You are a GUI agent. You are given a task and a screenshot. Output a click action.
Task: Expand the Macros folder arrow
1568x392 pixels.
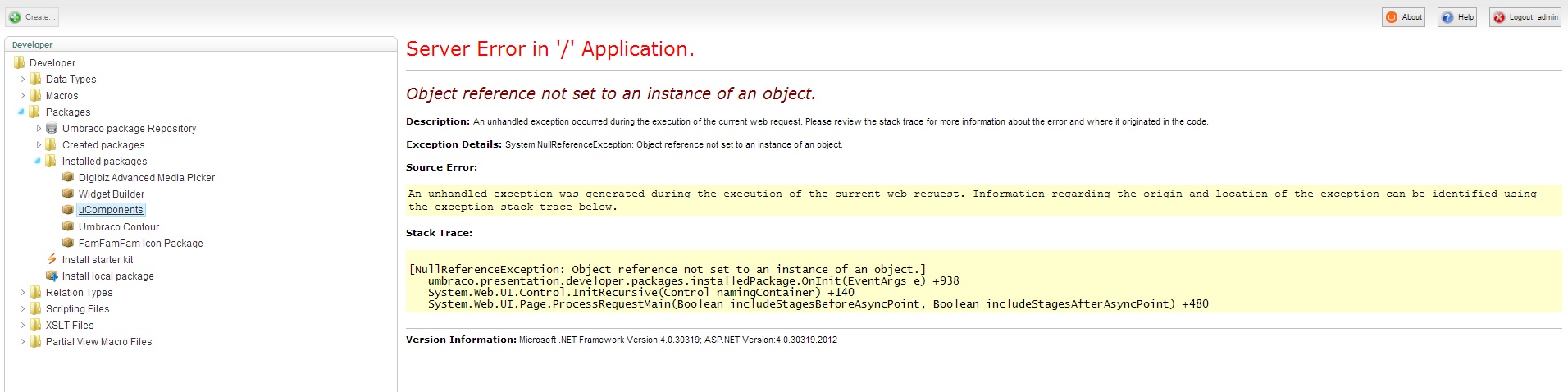tap(22, 96)
